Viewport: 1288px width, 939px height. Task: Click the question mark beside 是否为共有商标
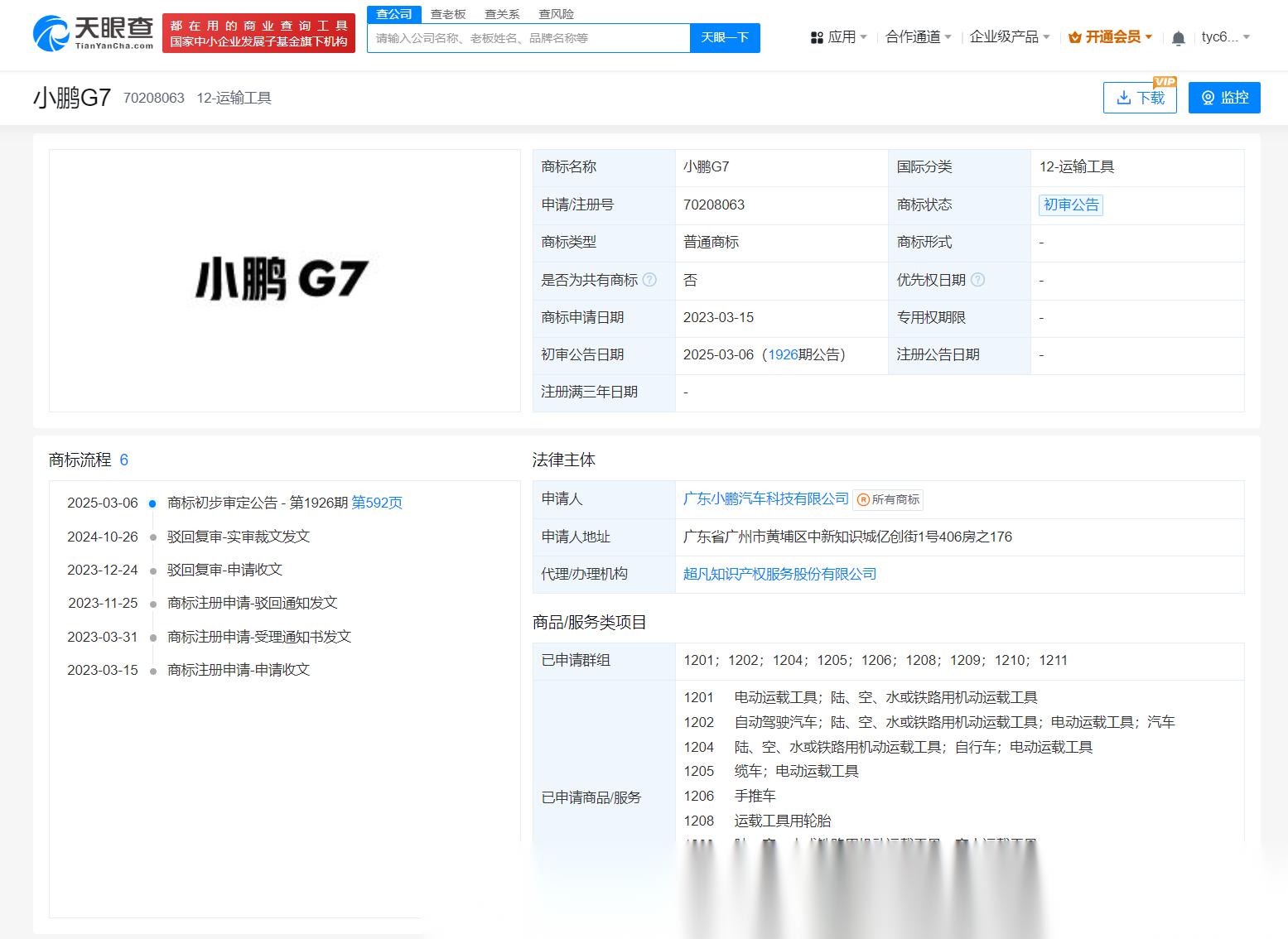(650, 280)
